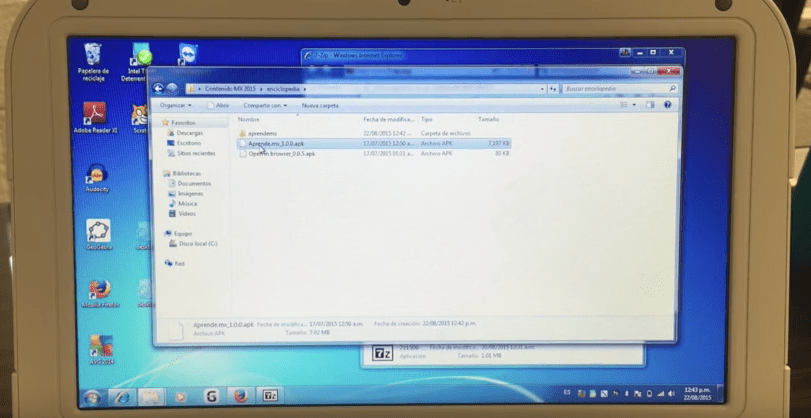Click enciclopedia in the breadcrumb path

(x=283, y=89)
